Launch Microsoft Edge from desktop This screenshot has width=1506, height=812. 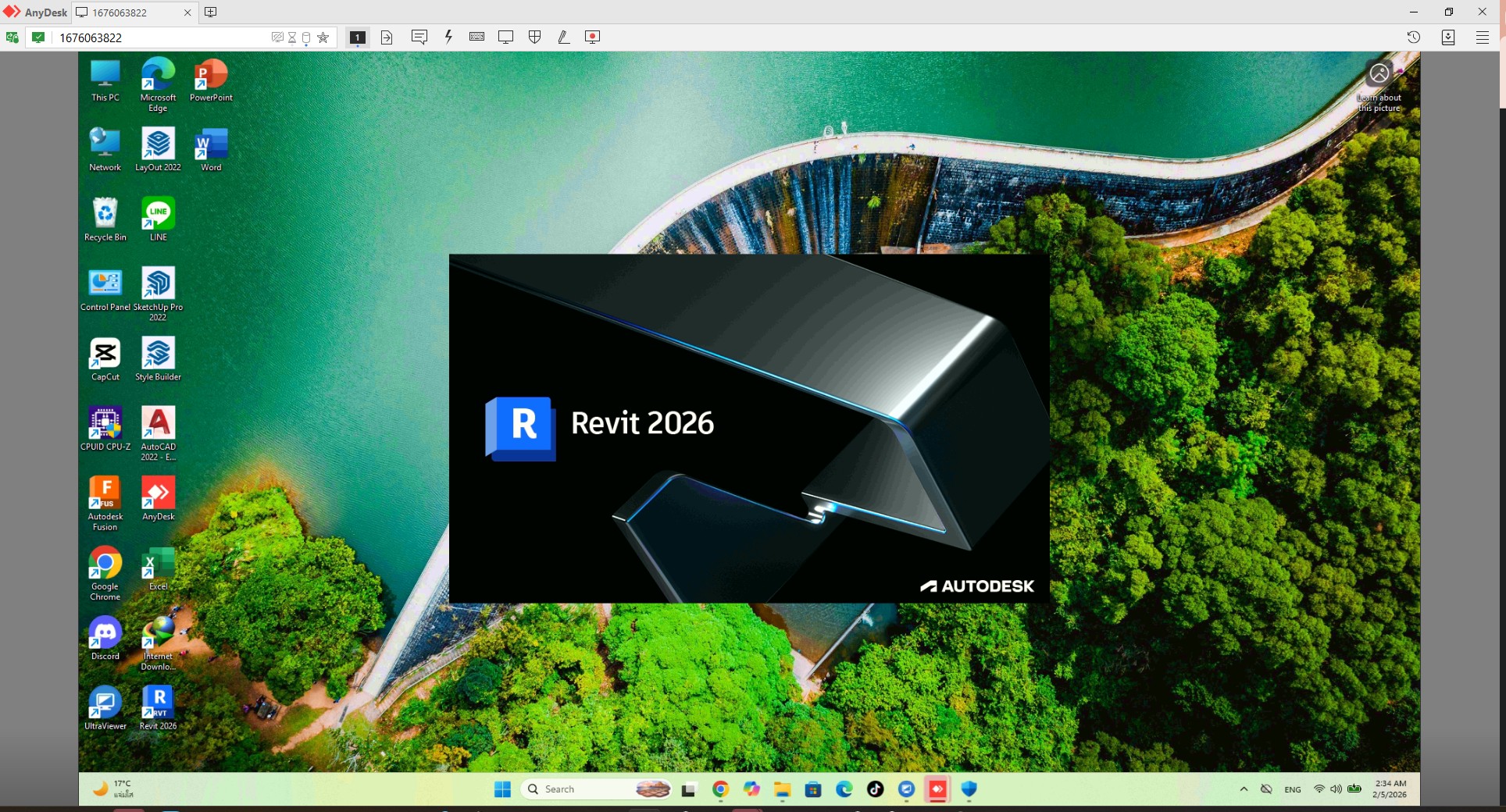coord(158,84)
